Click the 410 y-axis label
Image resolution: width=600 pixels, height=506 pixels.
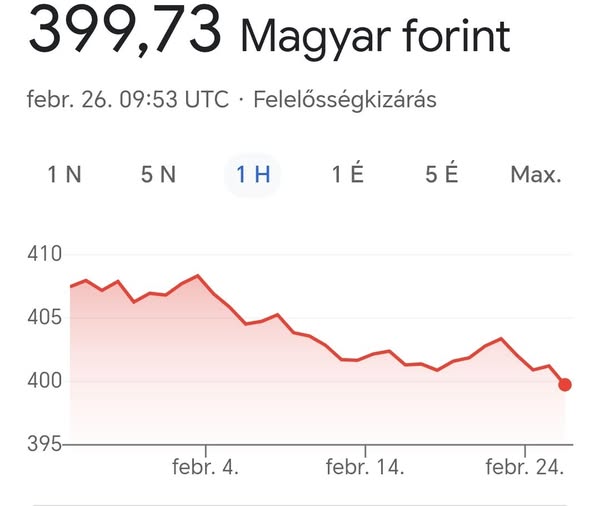click(46, 254)
